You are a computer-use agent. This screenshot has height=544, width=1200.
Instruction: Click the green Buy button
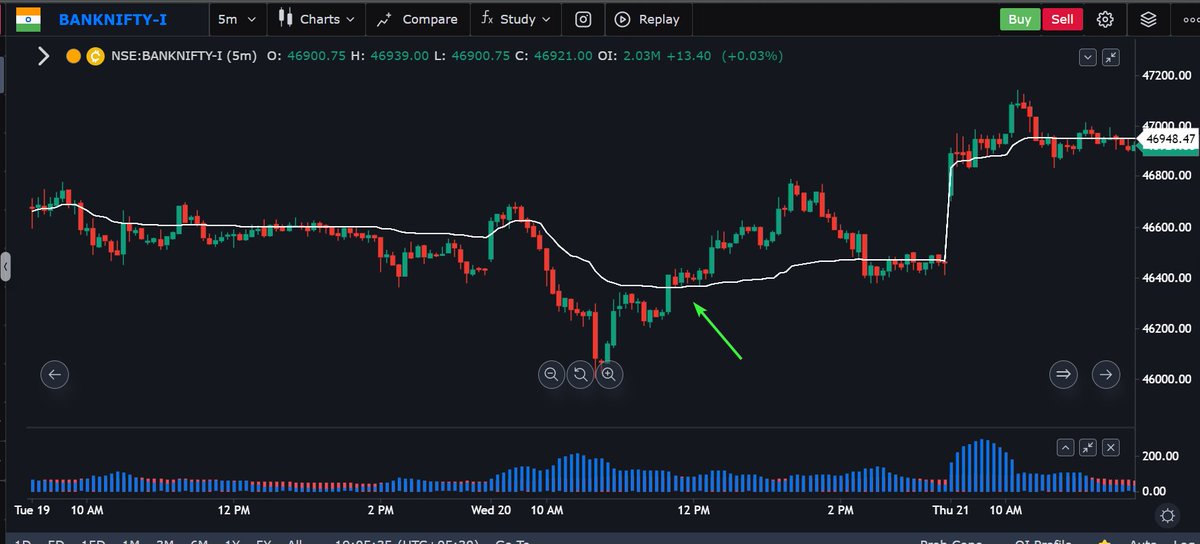(1020, 19)
